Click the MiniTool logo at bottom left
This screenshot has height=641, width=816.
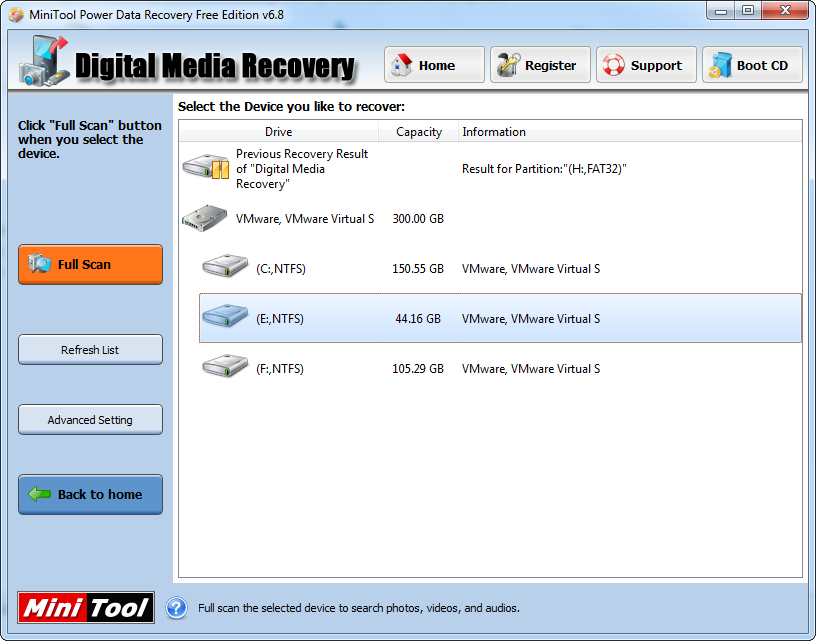point(86,607)
